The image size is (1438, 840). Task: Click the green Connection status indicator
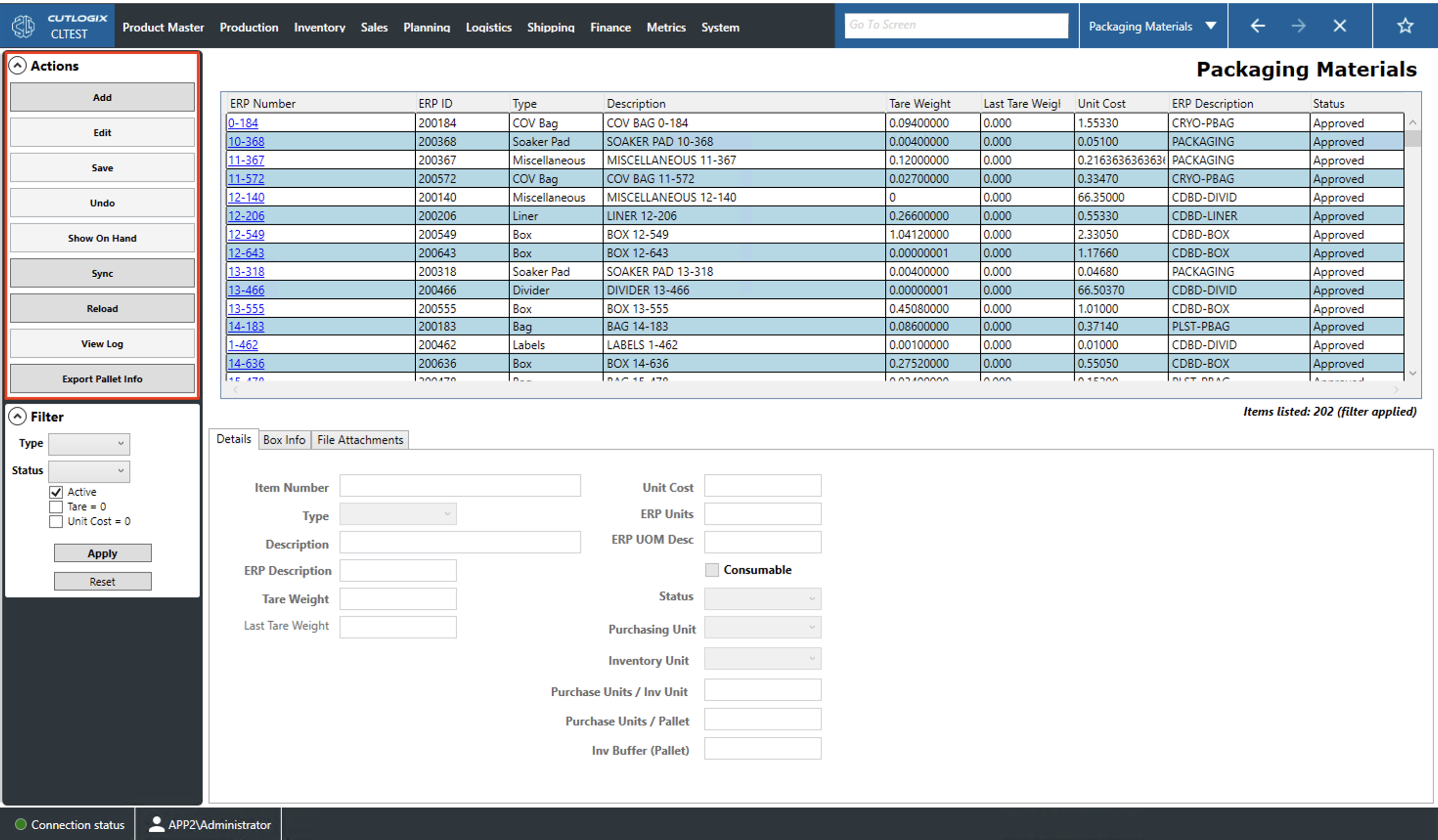20,824
